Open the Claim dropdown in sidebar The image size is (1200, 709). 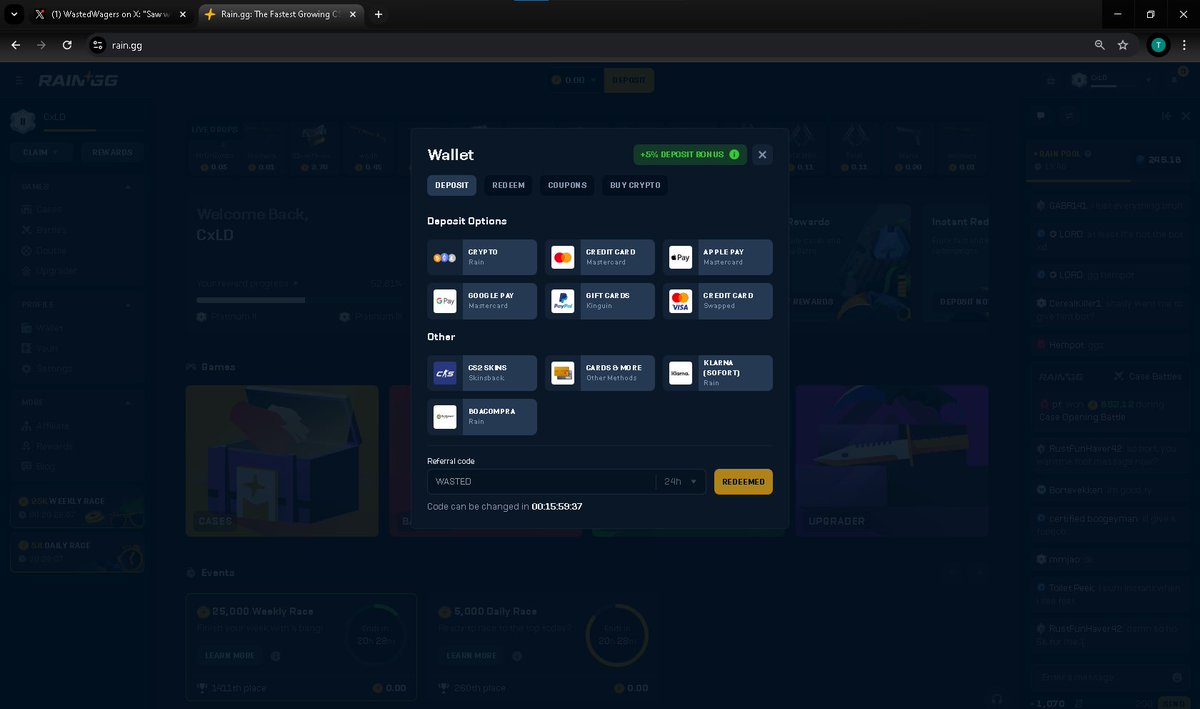[x=41, y=152]
